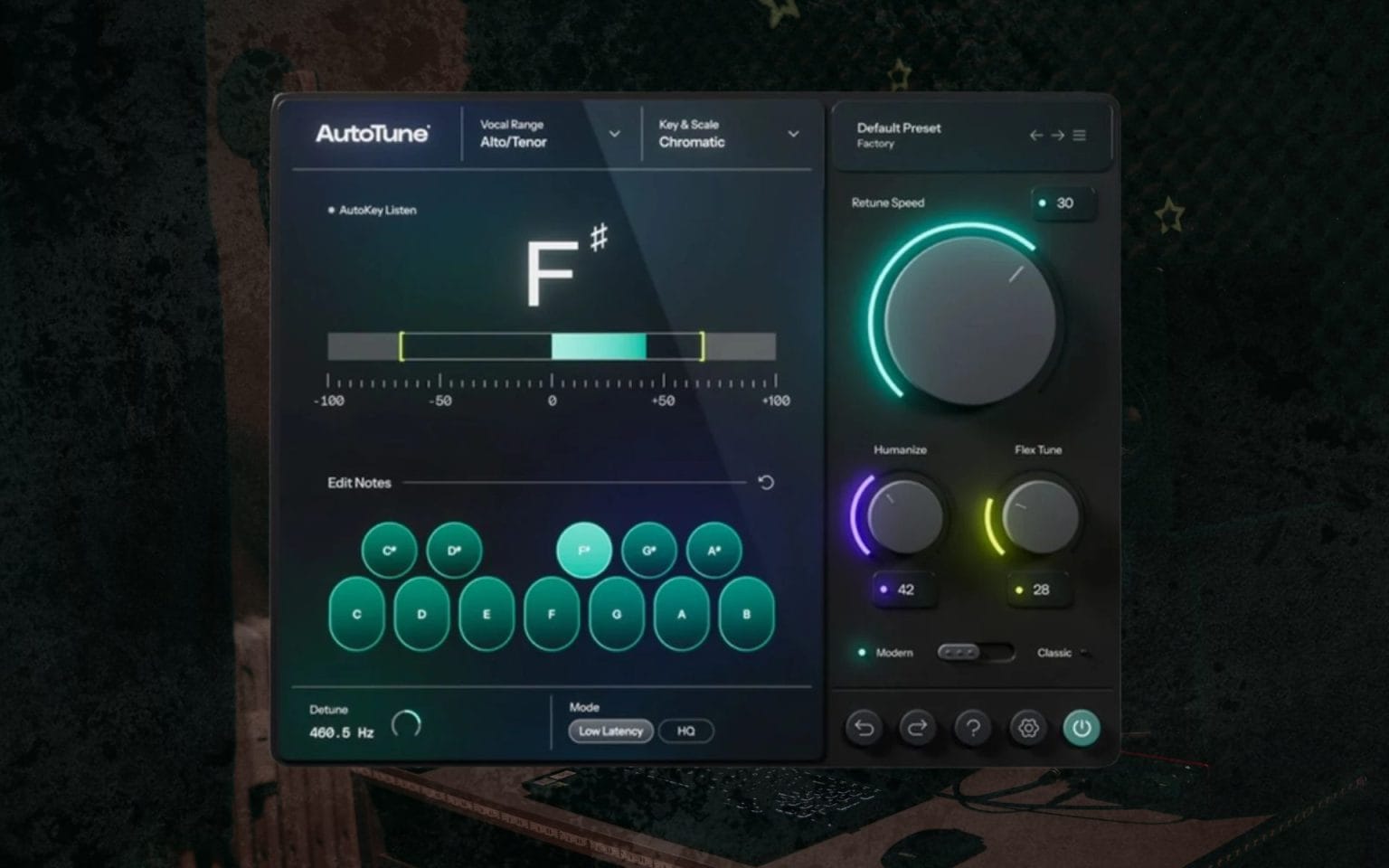The height and width of the screenshot is (868, 1389).
Task: Open the help question mark button
Action: (973, 728)
